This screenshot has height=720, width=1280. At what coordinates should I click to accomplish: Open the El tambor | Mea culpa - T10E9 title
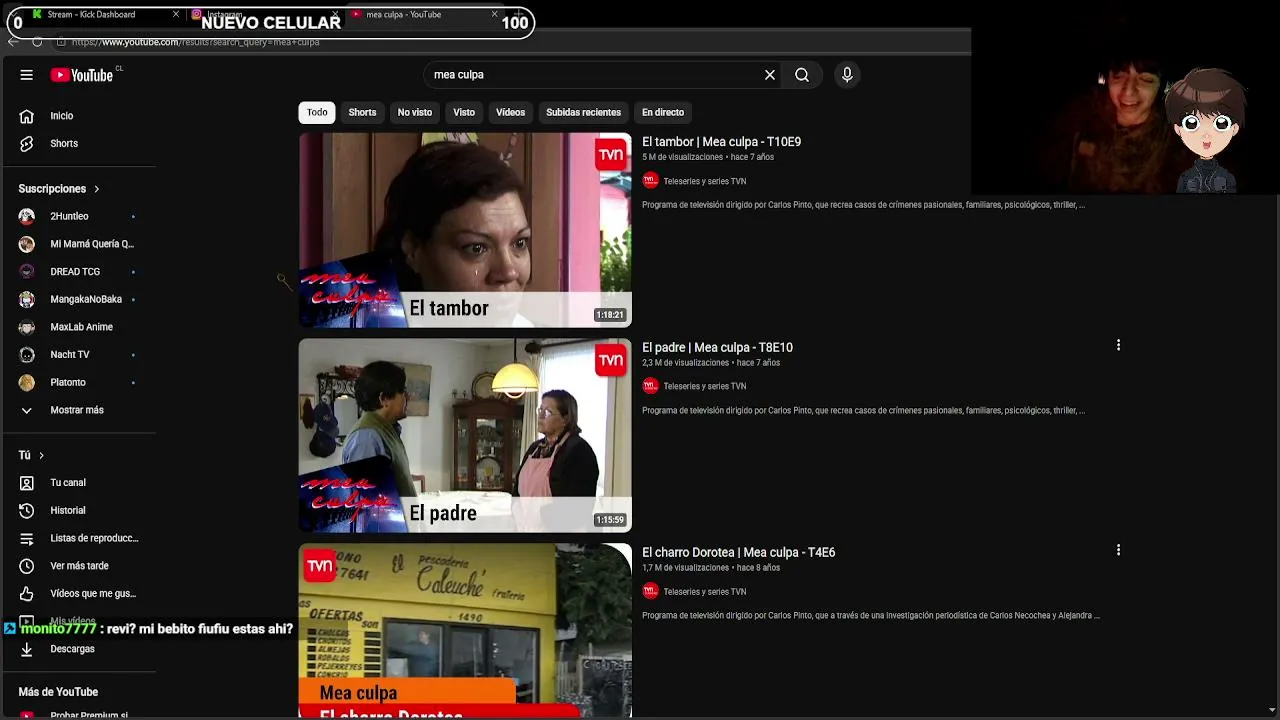click(x=721, y=142)
